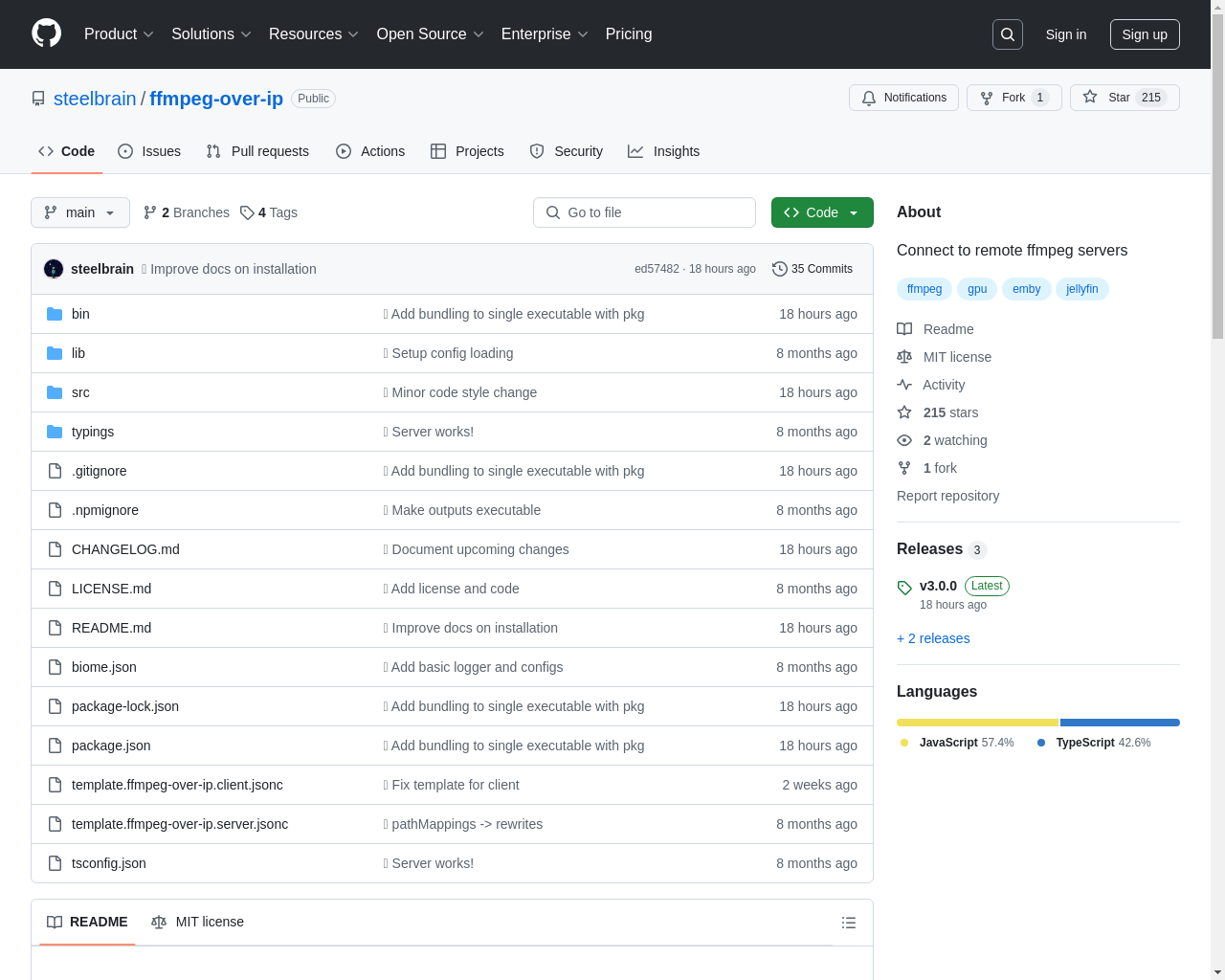The image size is (1225, 980).
Task: Click the scales icon beside MIT license
Action: click(x=904, y=357)
